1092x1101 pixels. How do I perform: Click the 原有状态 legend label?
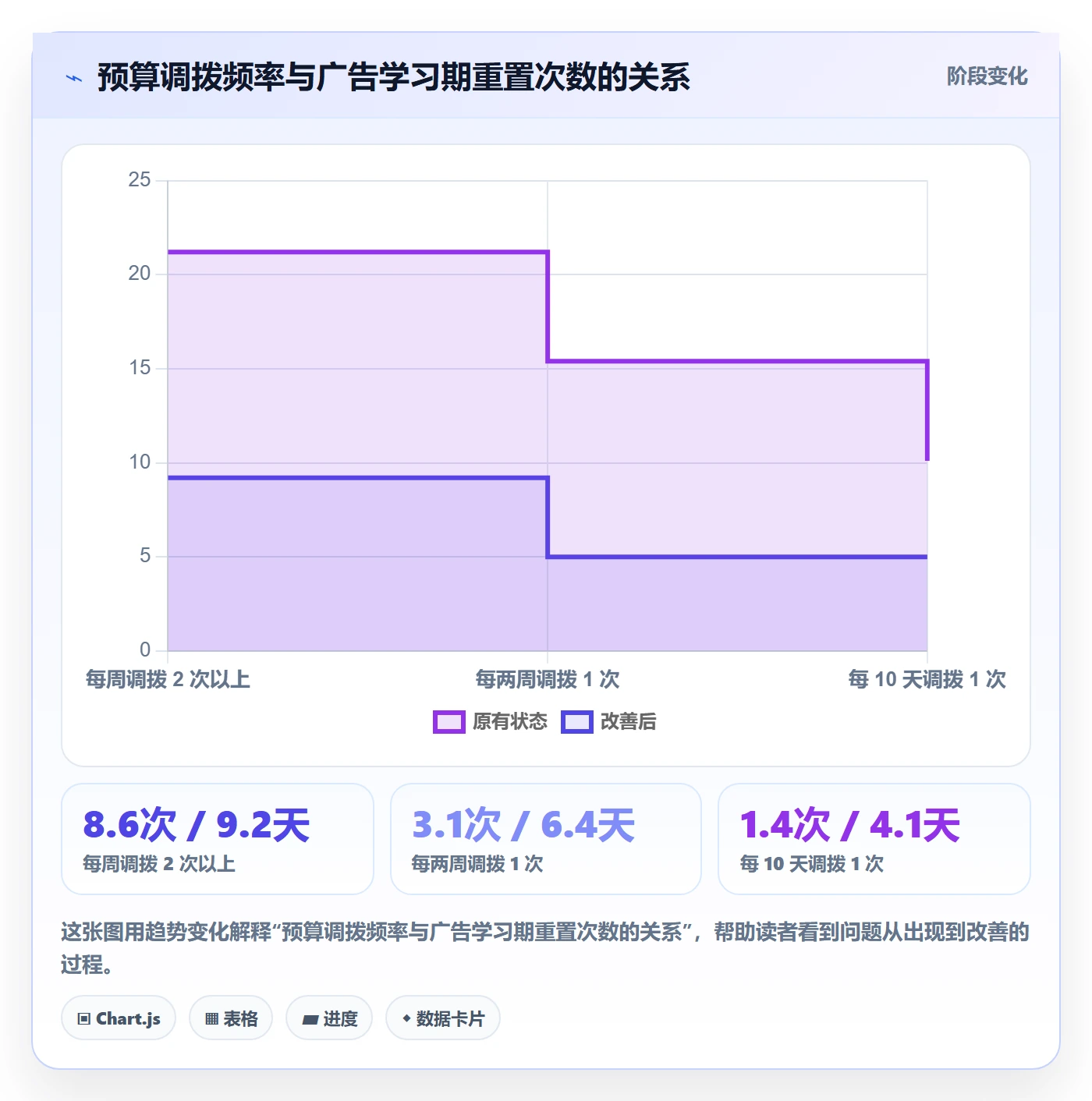(x=510, y=722)
